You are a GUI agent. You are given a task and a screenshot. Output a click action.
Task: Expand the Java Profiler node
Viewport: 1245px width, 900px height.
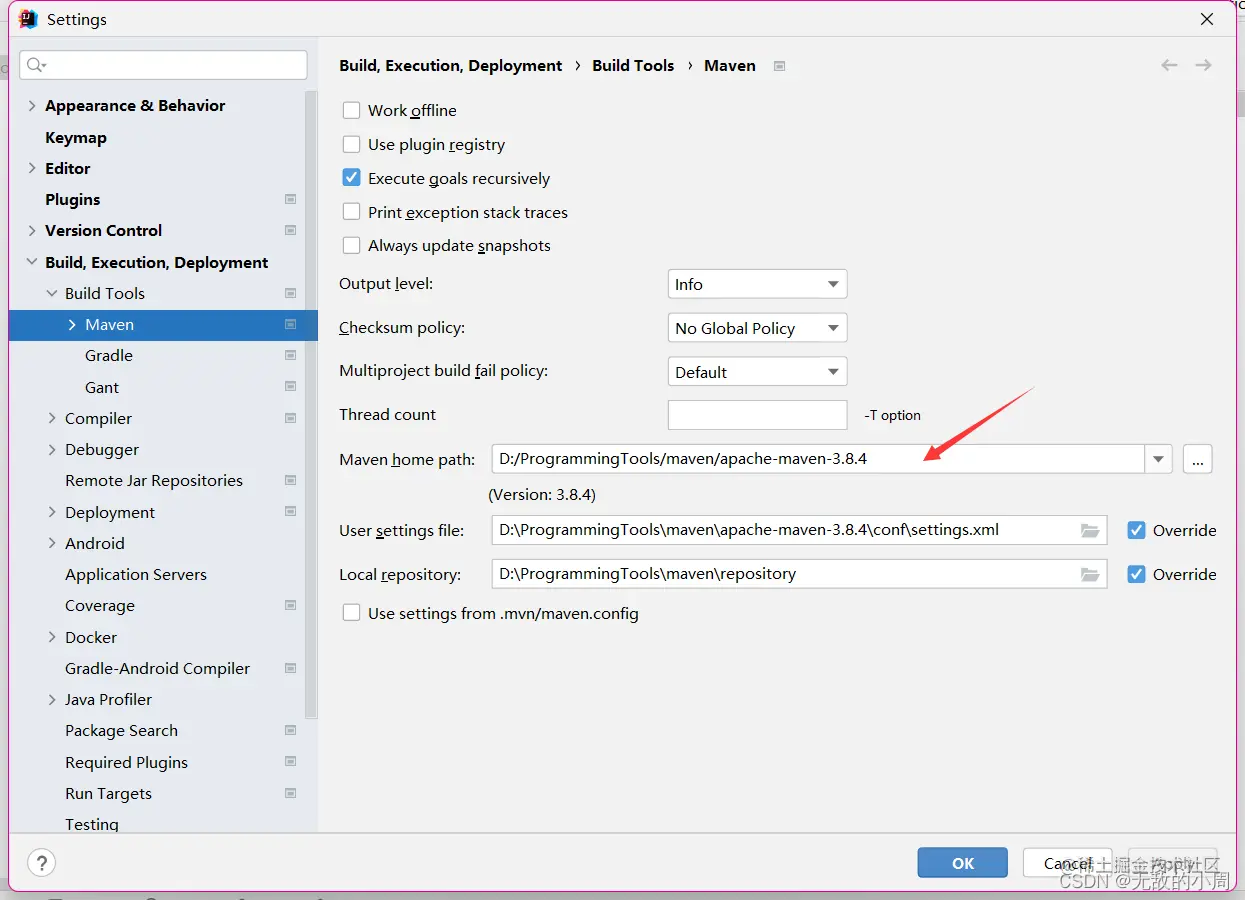coord(52,699)
